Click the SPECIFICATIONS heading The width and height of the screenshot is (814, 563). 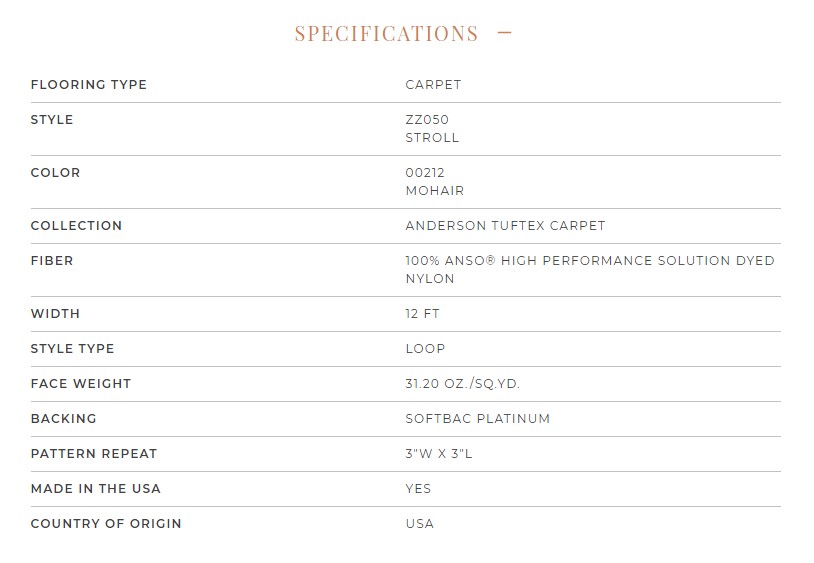coord(386,34)
